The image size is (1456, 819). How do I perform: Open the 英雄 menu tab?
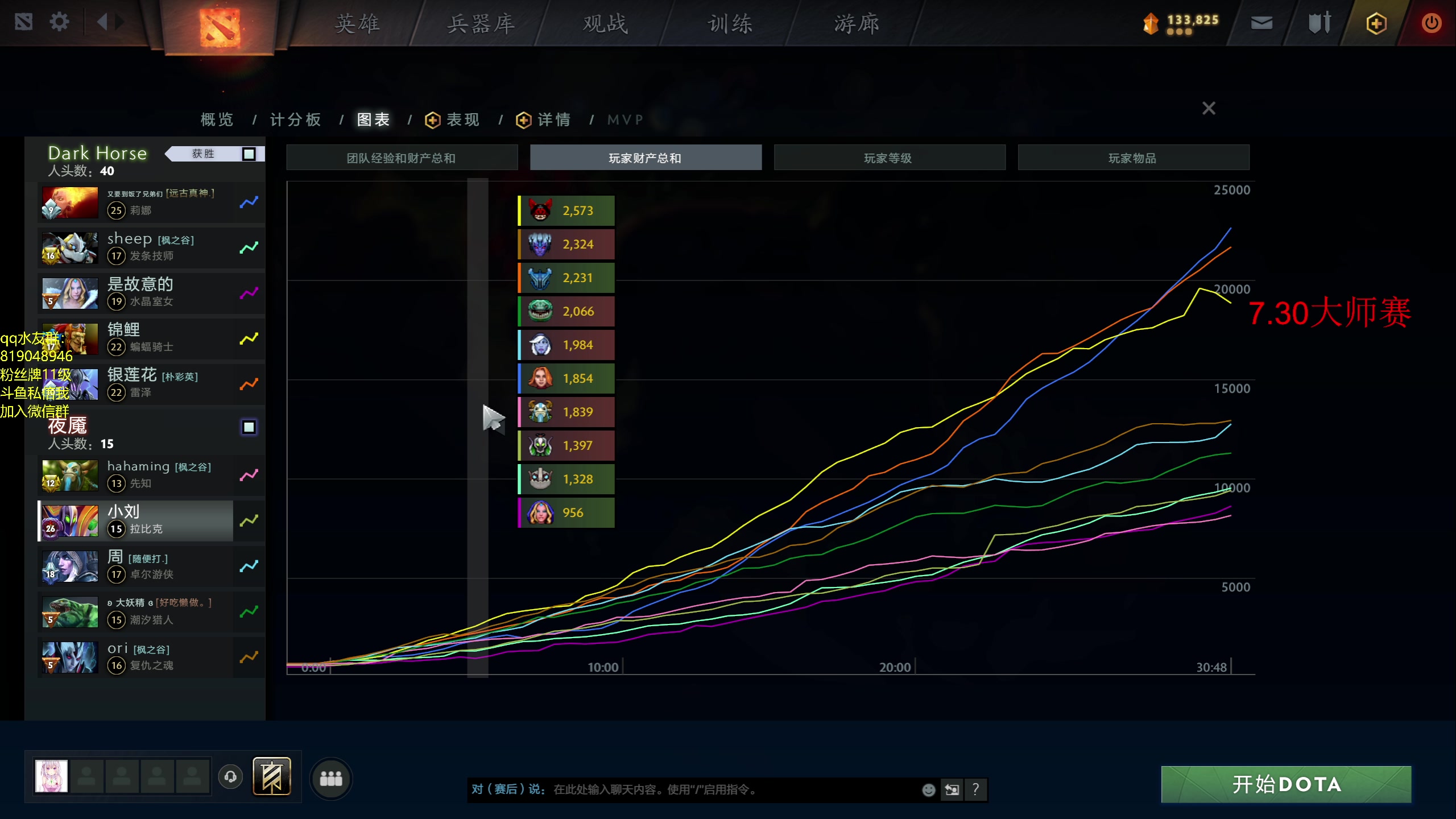click(357, 24)
